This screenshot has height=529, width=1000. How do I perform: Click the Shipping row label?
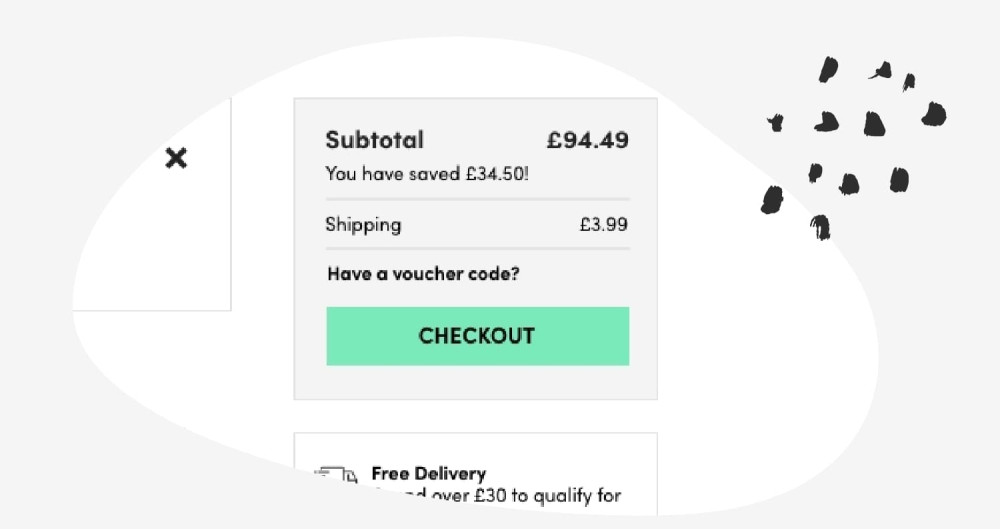(363, 225)
